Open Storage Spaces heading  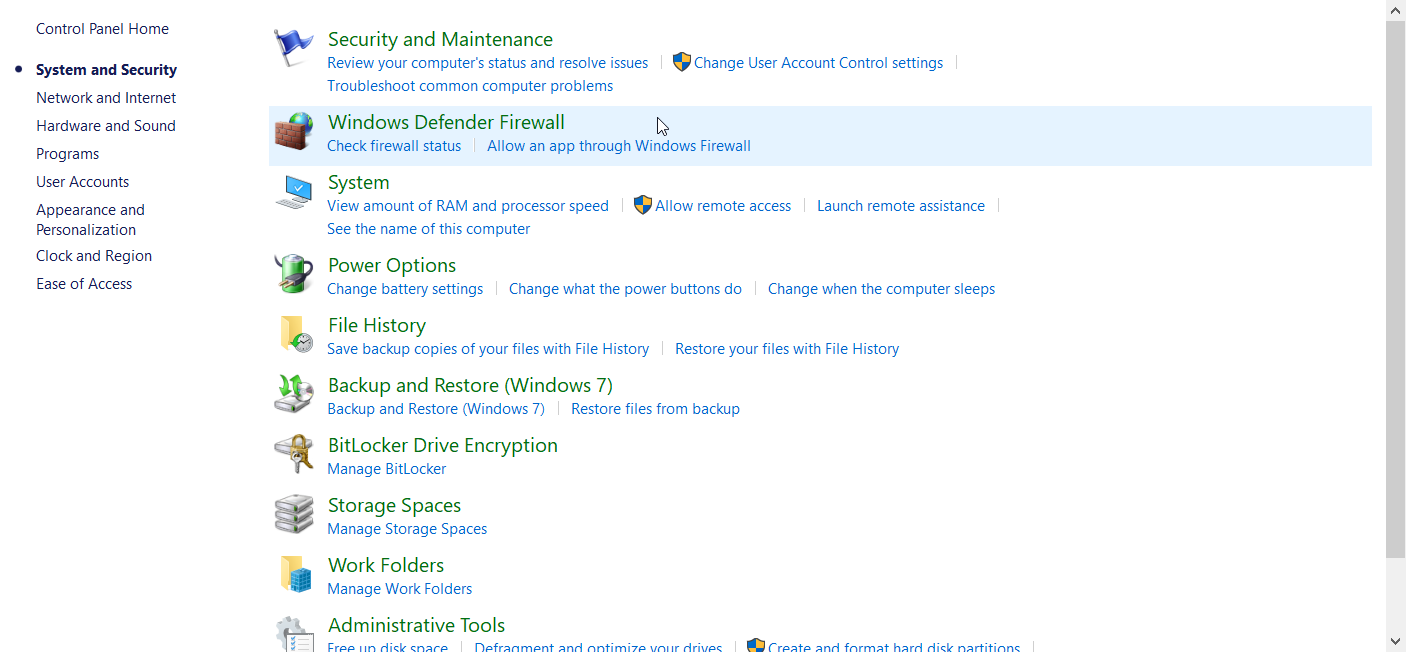(x=394, y=505)
